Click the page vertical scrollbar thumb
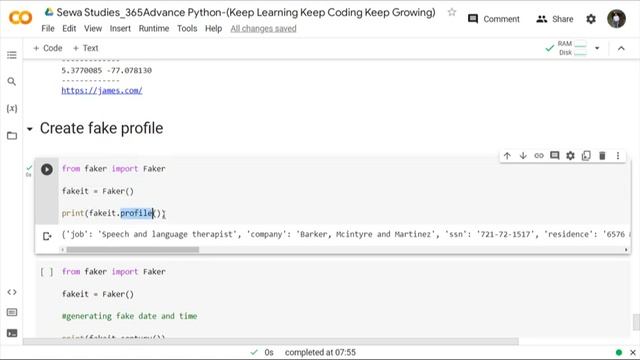 coord(636,322)
